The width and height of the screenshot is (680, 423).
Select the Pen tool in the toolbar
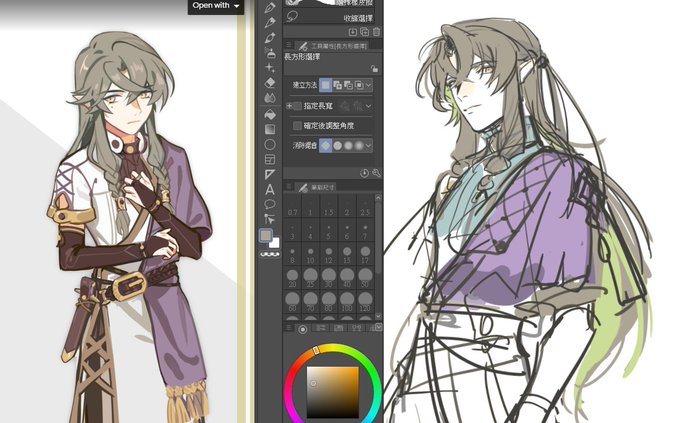270,7
